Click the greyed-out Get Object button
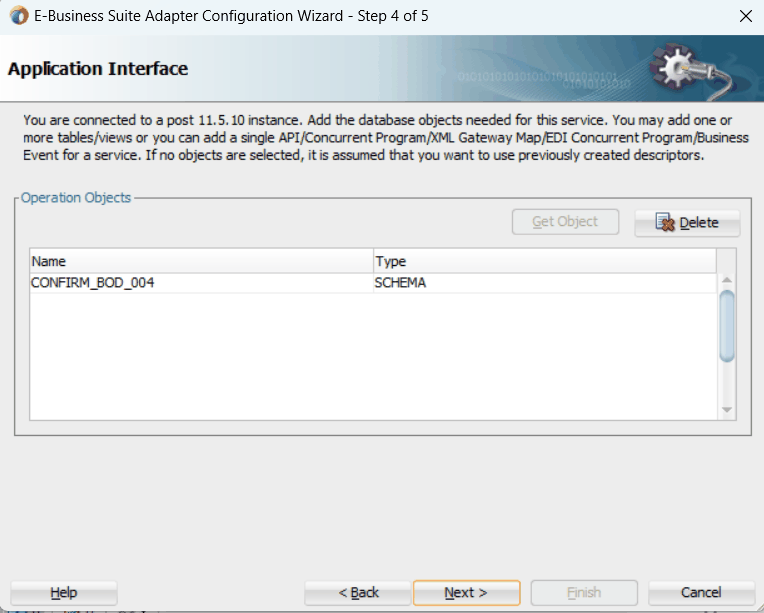The height and width of the screenshot is (613, 764). (x=565, y=222)
